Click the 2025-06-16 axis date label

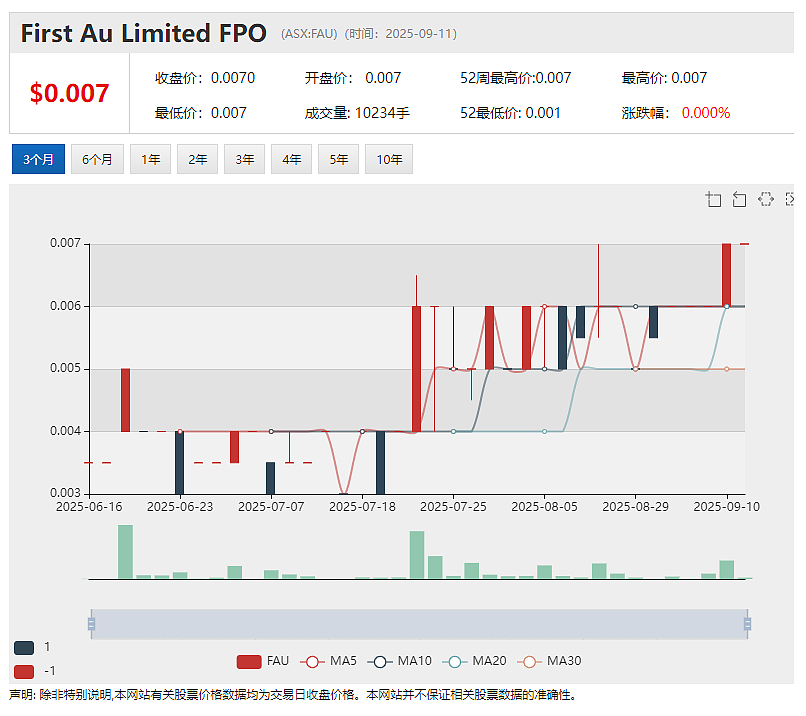[x=89, y=507]
